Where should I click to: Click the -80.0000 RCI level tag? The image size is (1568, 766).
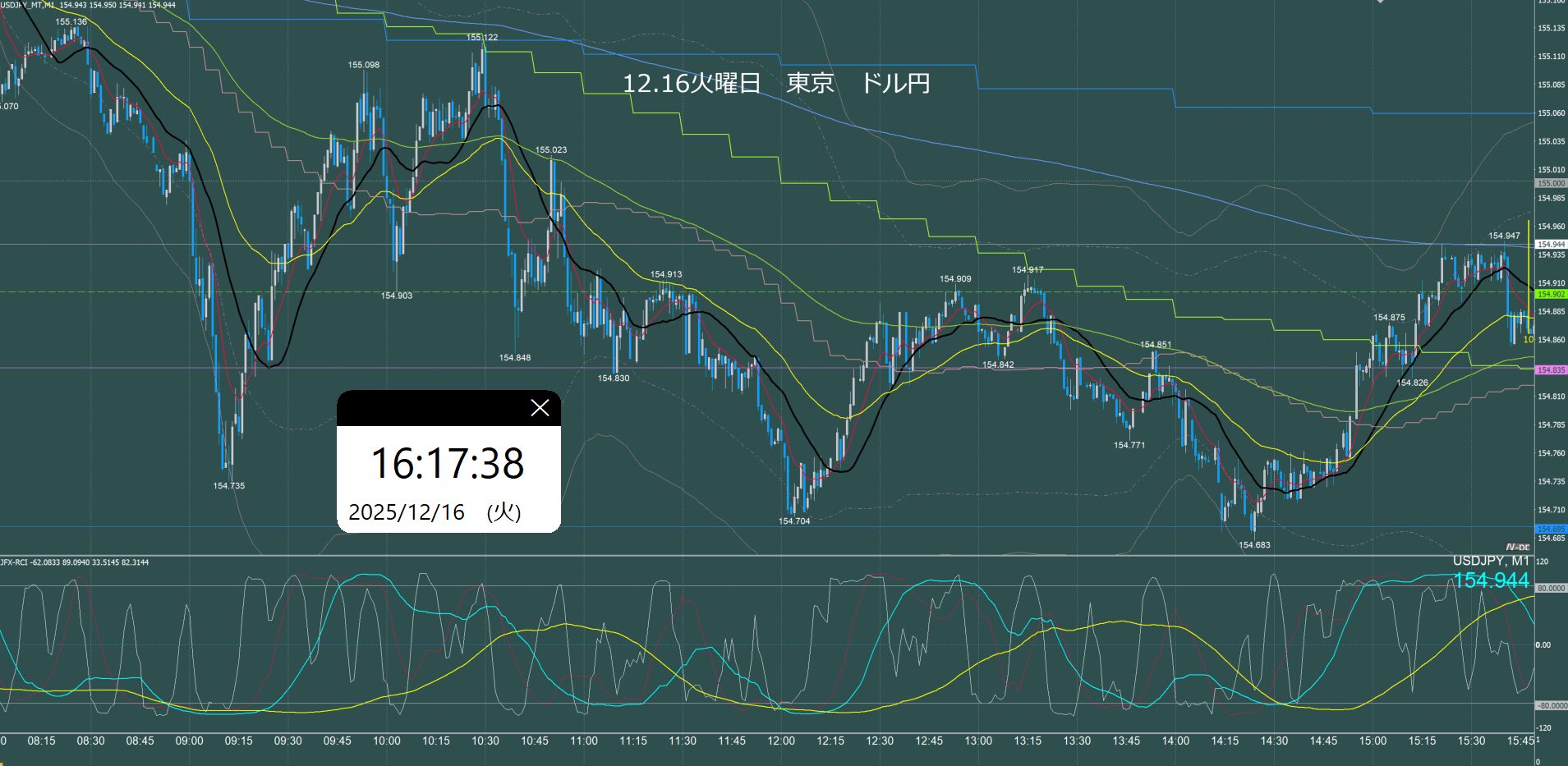(1551, 705)
